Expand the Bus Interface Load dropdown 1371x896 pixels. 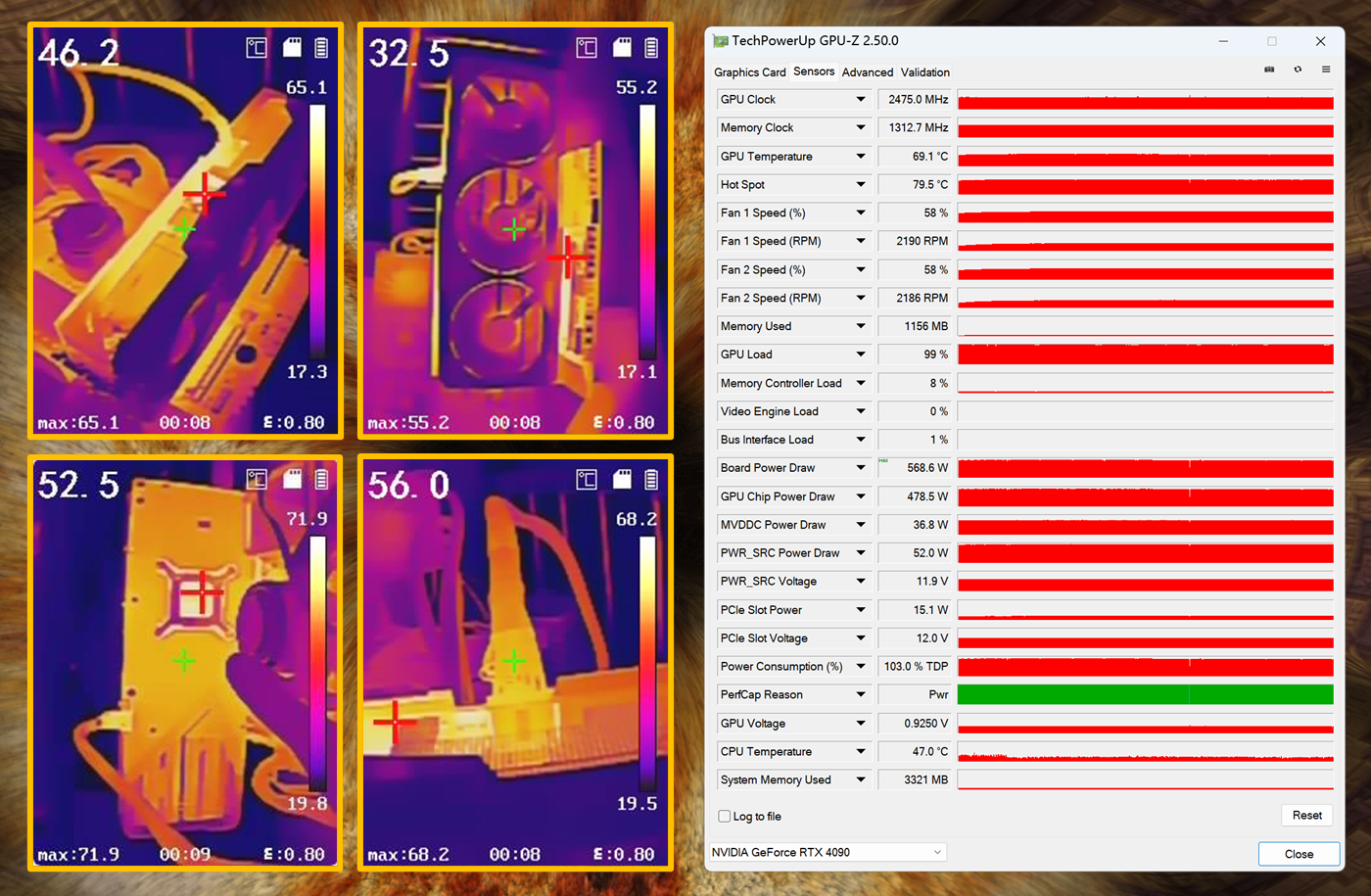pyautogui.click(x=861, y=441)
